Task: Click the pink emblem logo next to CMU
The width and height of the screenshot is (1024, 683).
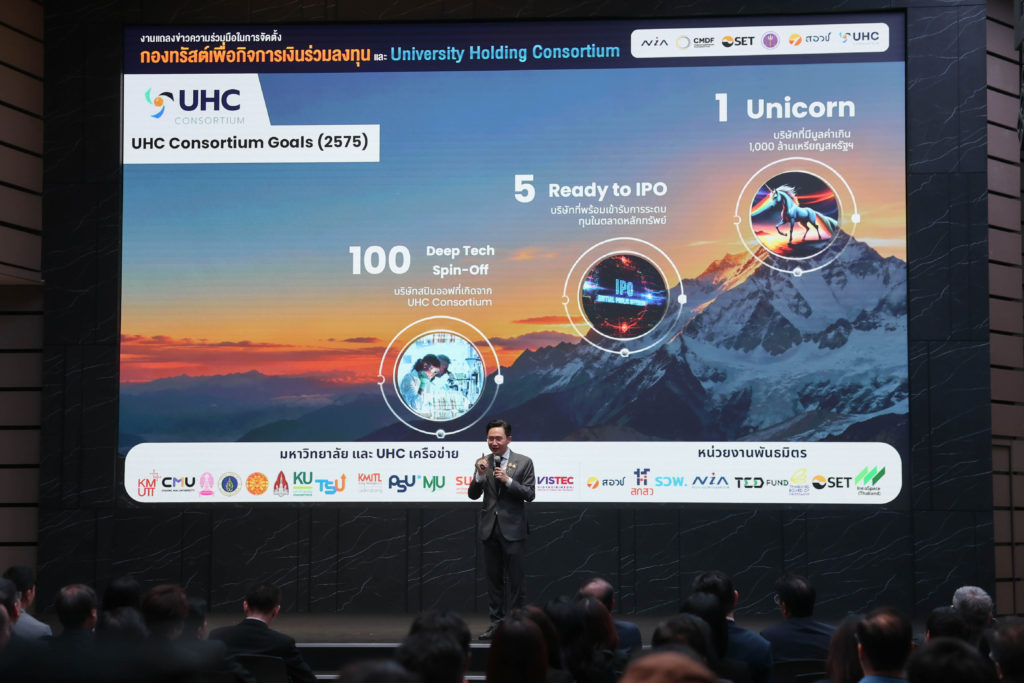Action: (x=206, y=484)
